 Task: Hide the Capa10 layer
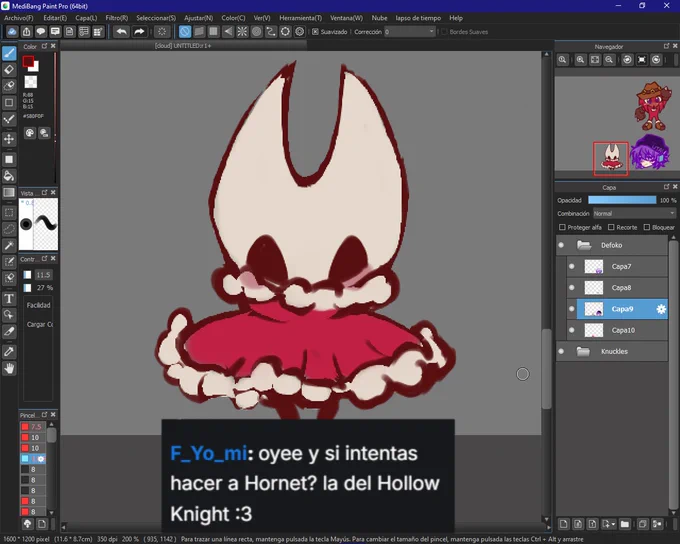[x=572, y=330]
